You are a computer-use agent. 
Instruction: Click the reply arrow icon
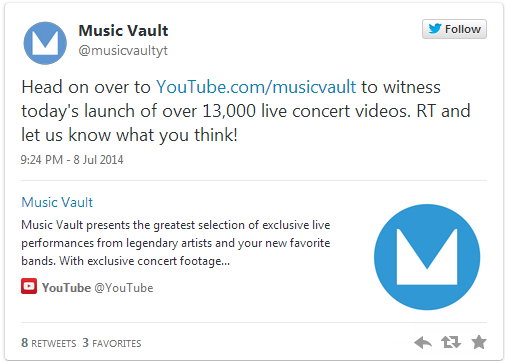pos(423,342)
